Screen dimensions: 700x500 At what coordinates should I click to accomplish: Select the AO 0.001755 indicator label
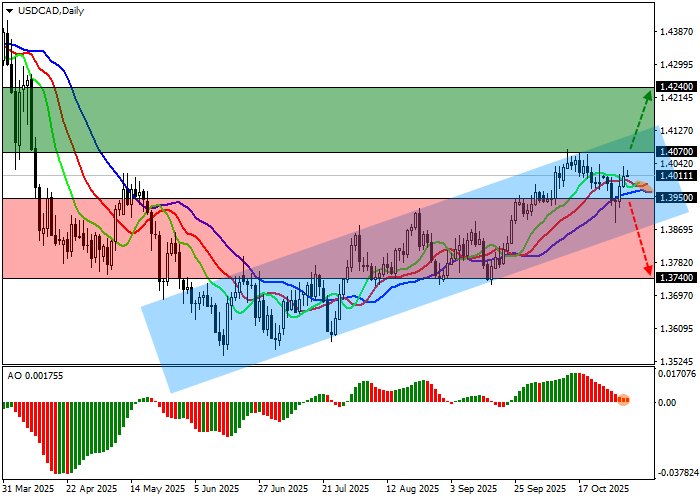pyautogui.click(x=35, y=376)
